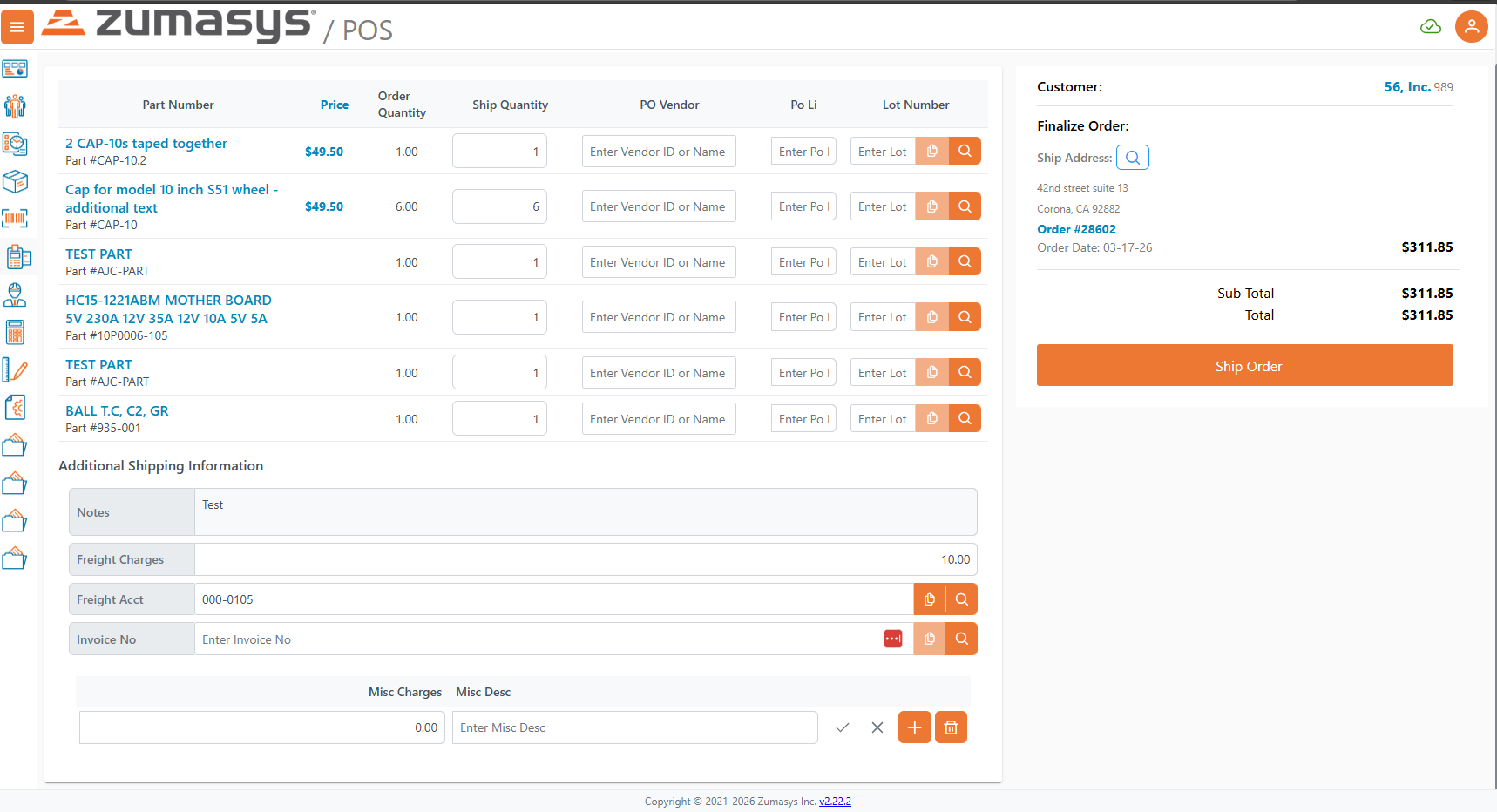Click the cloud sync status icon
Image resolution: width=1497 pixels, height=812 pixels.
pos(1430,27)
